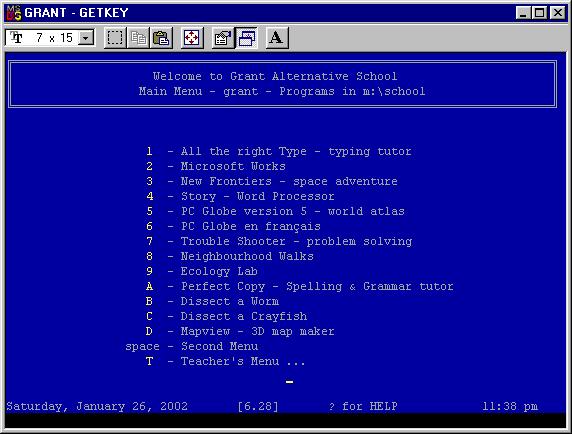Screen dimensions: 572x434
Task: Click the Copy toolbar icon
Action: 138,38
